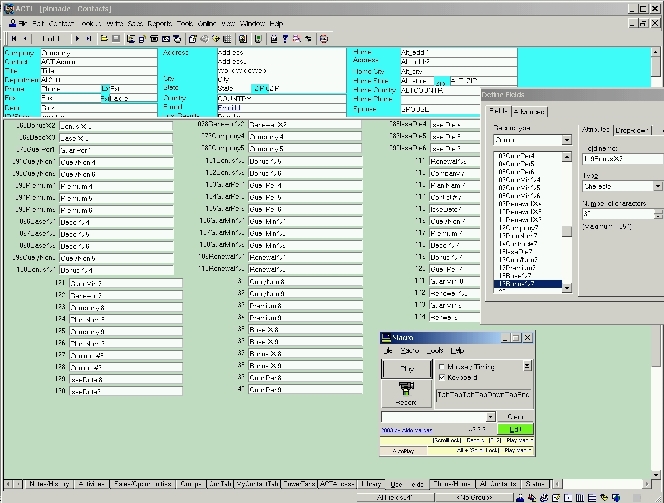Open the Reports menu
Screen dimensions: 664x503
160,24
